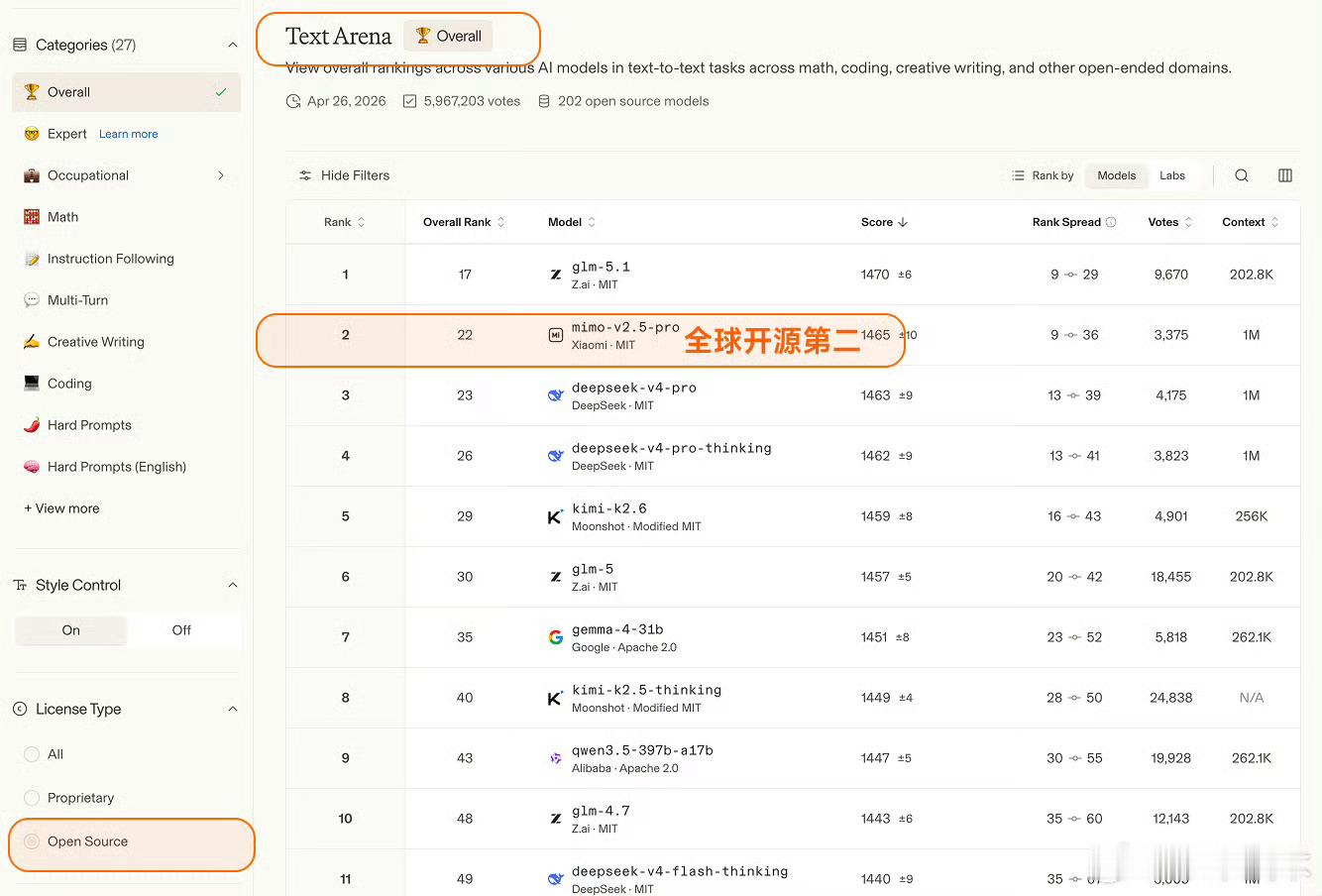
Task: Turn Style Control On
Action: tap(71, 630)
